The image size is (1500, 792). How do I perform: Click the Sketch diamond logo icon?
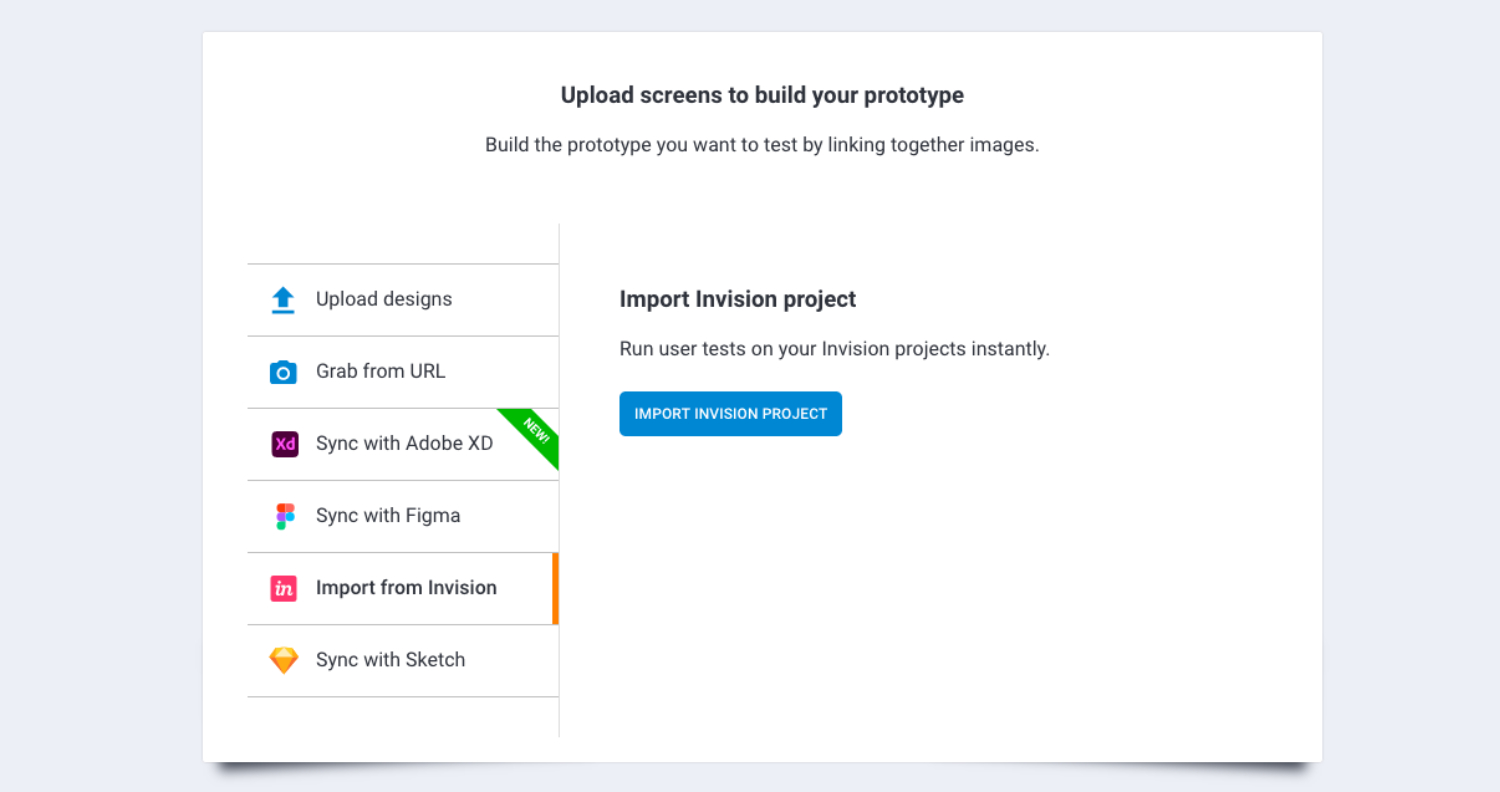(x=284, y=660)
